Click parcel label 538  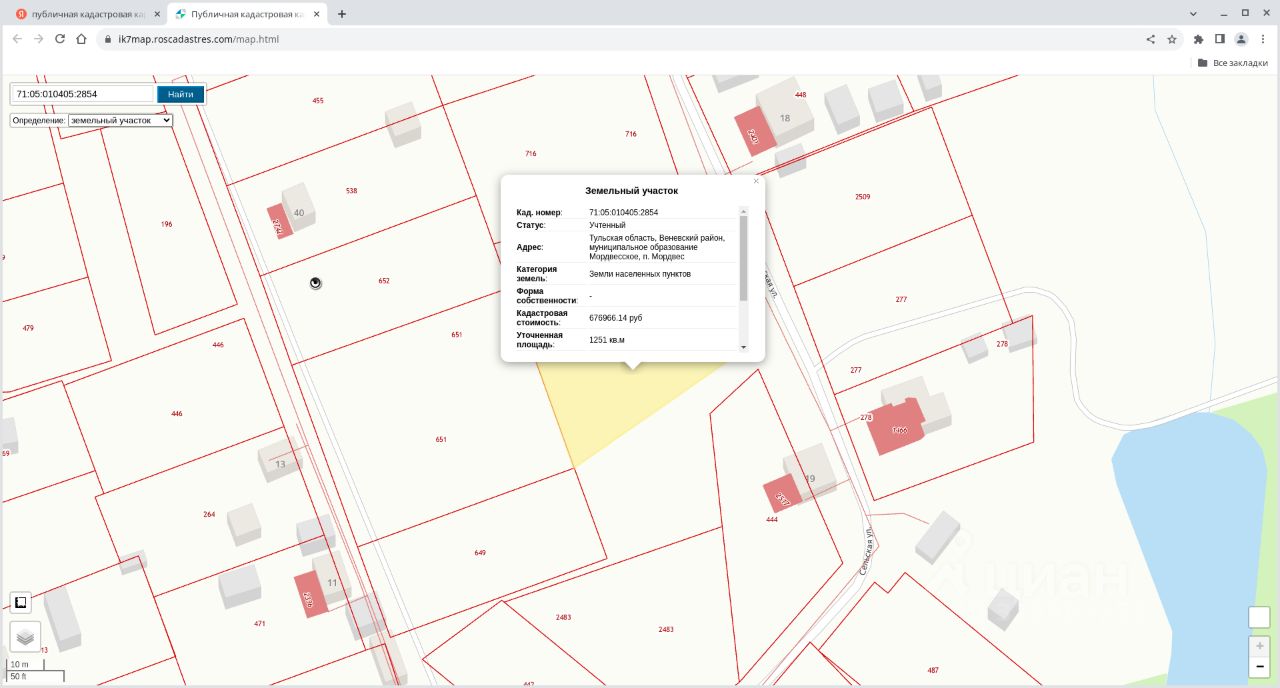[351, 190]
